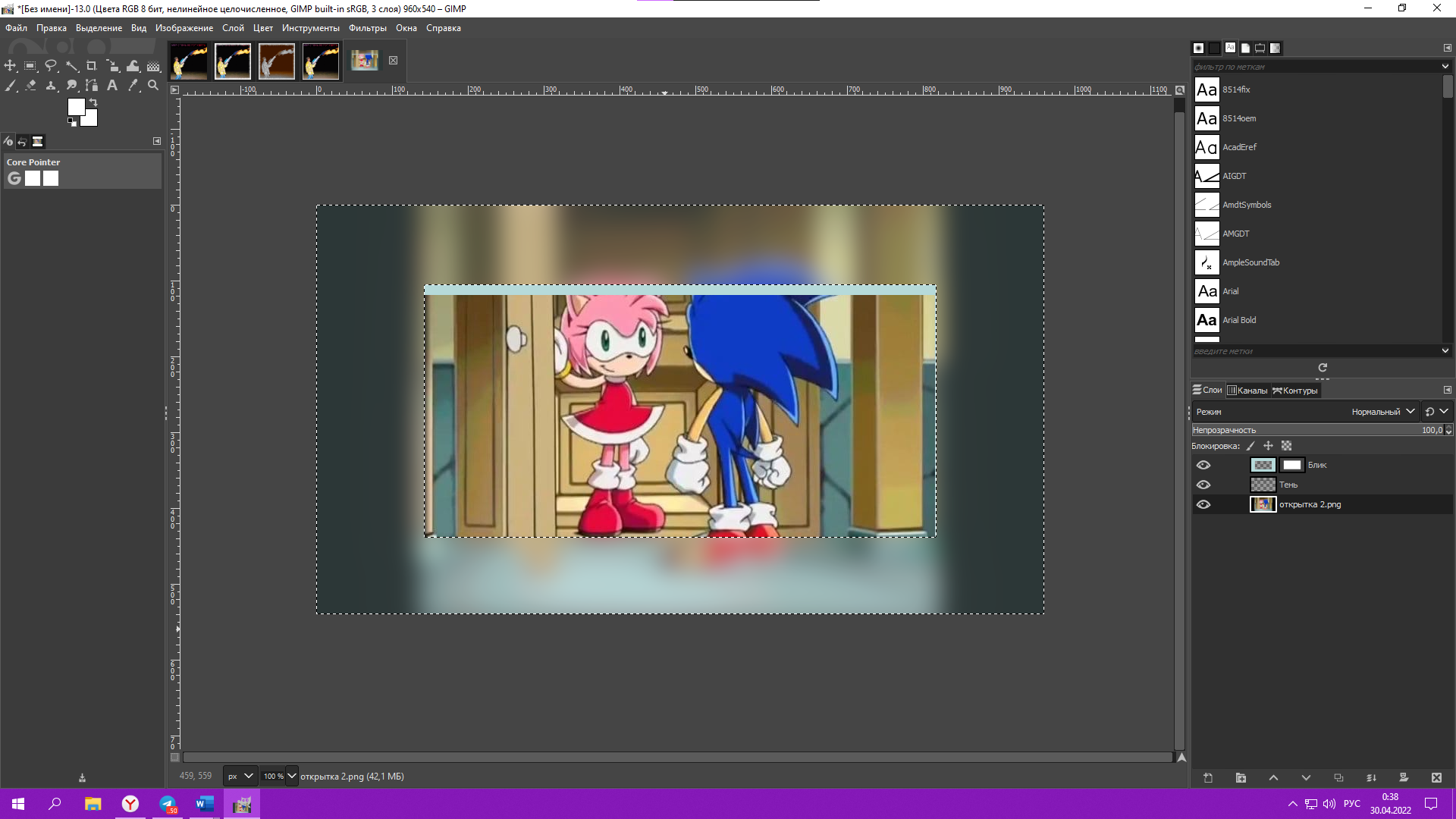The height and width of the screenshot is (819, 1456).
Task: Select the Bucket Fill tool
Action: (153, 66)
